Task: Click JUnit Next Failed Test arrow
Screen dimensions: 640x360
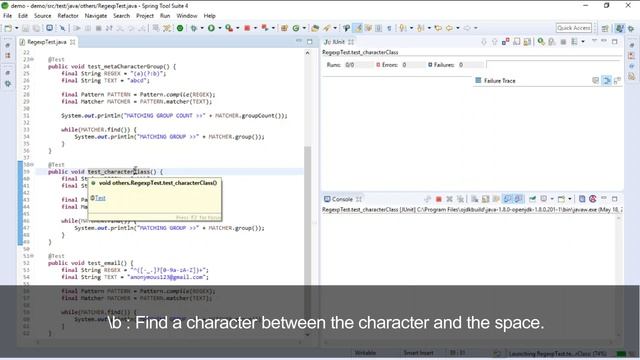Action: click(x=484, y=42)
